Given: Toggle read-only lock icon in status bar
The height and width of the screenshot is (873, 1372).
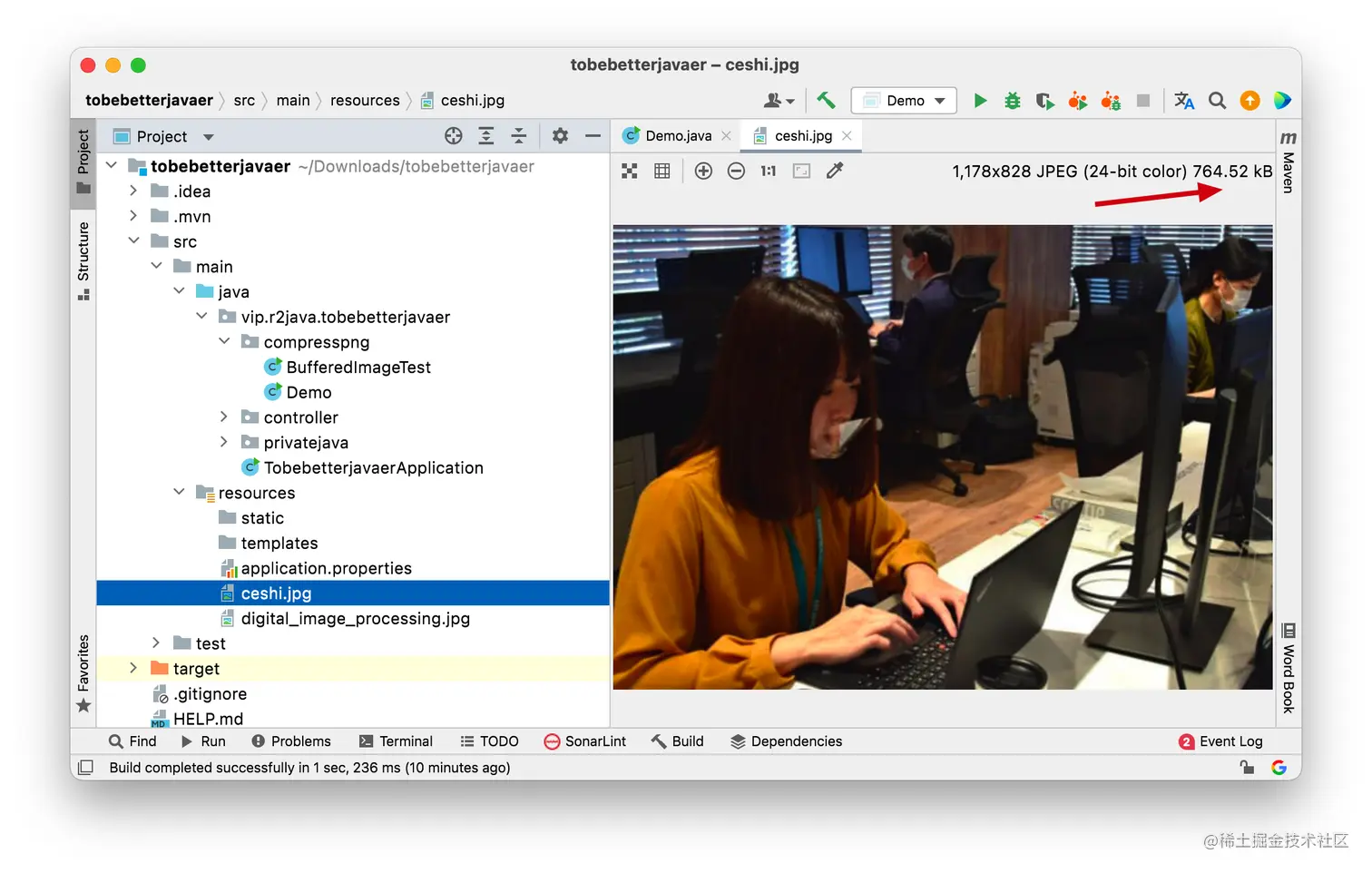Looking at the screenshot, I should tap(1248, 768).
